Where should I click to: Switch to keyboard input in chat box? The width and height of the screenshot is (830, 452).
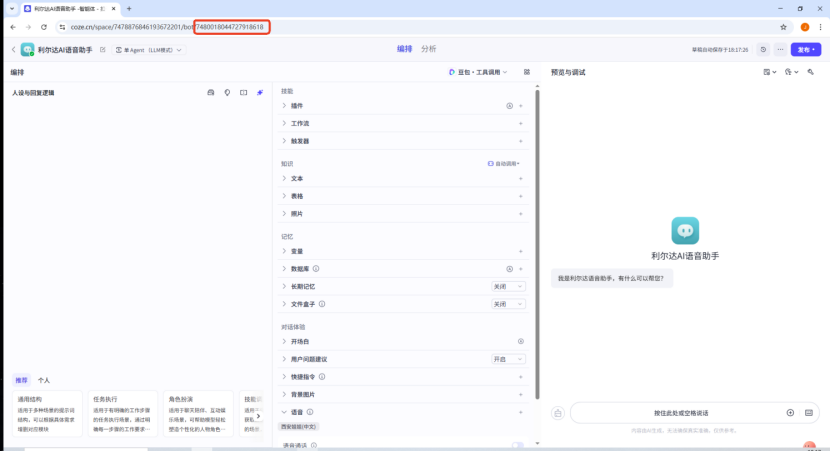tap(808, 412)
